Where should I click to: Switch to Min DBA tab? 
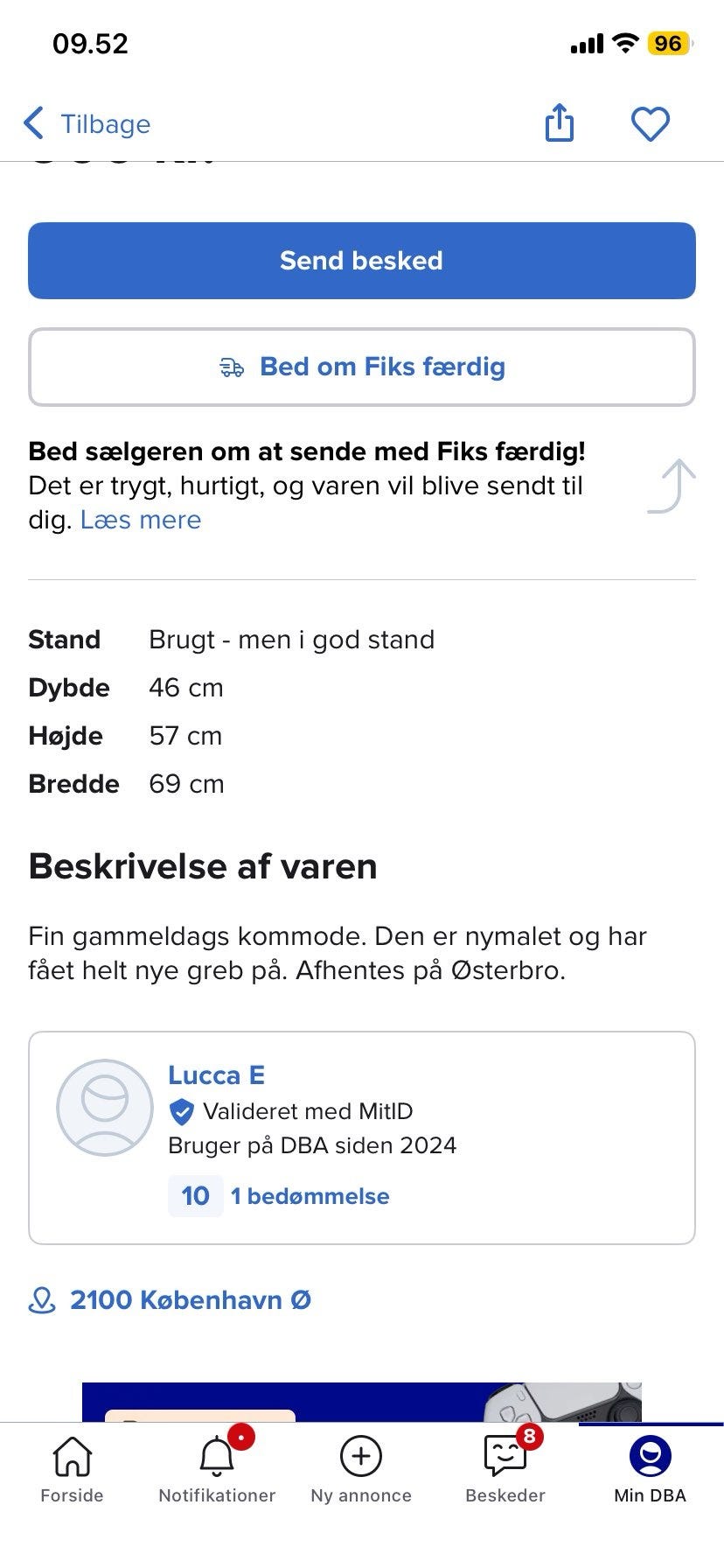(x=650, y=1470)
